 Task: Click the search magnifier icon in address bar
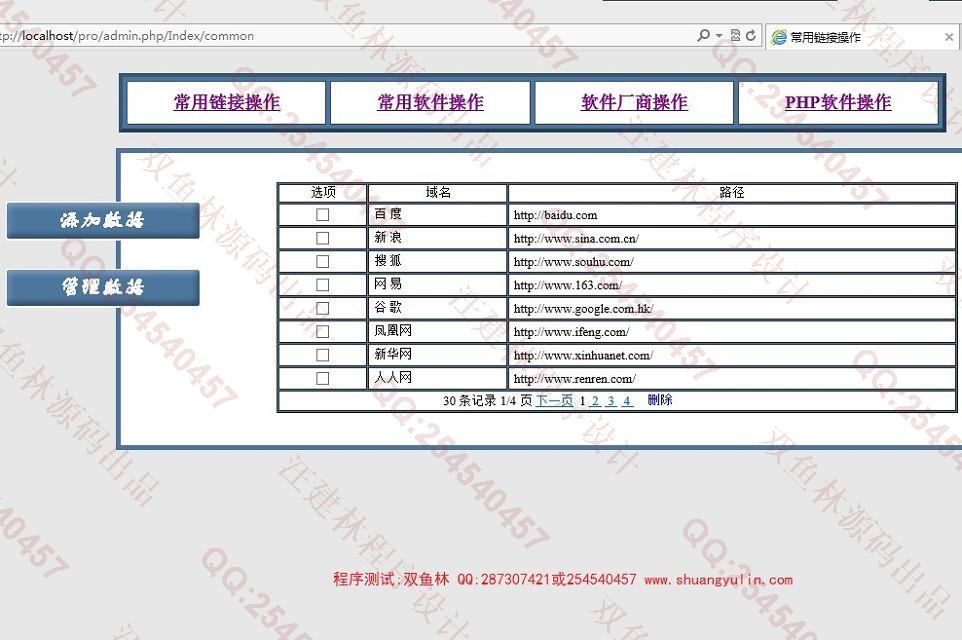point(704,36)
